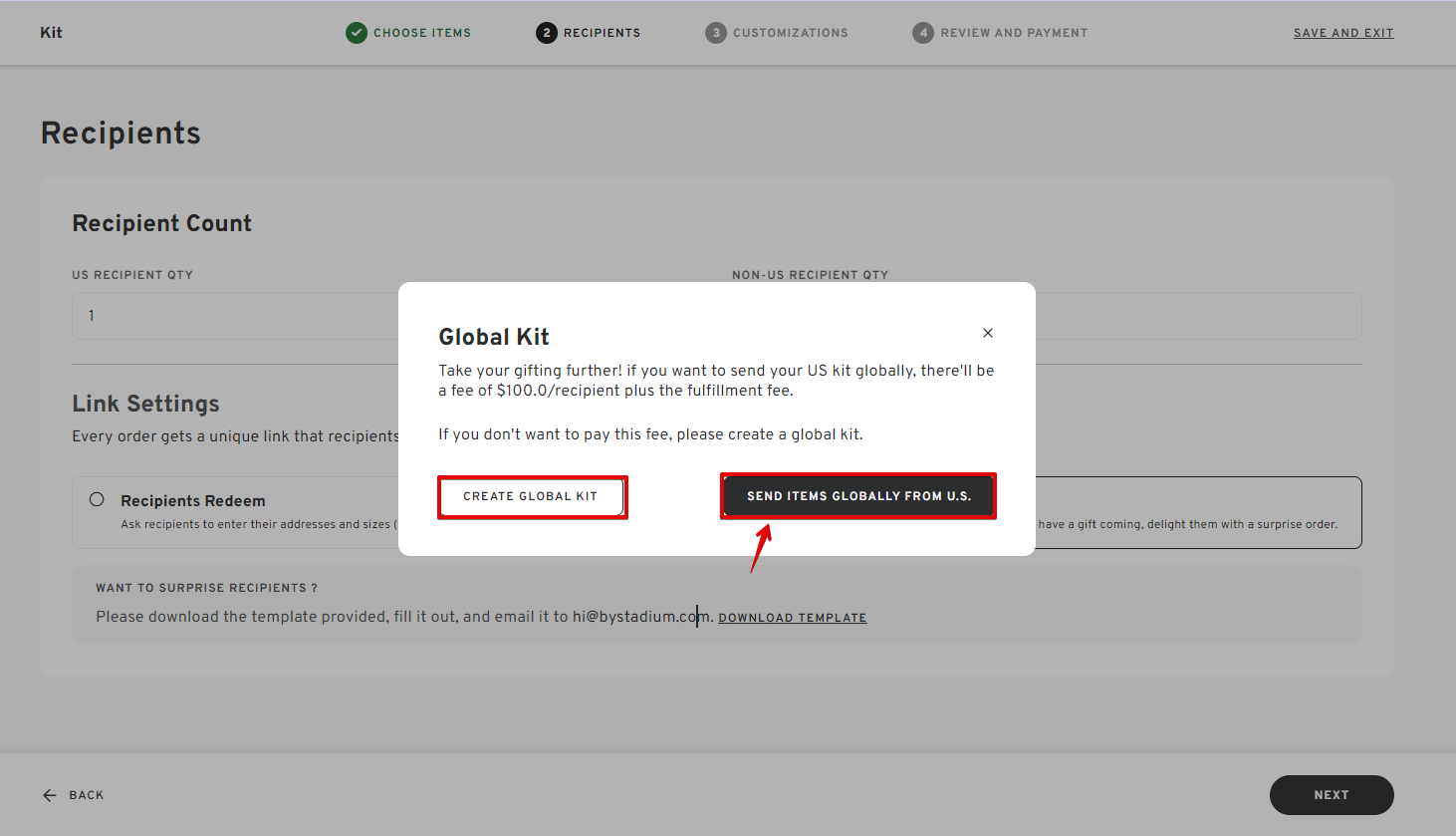Click the Recipients step label in the header
The width and height of the screenshot is (1456, 836).
[x=602, y=33]
